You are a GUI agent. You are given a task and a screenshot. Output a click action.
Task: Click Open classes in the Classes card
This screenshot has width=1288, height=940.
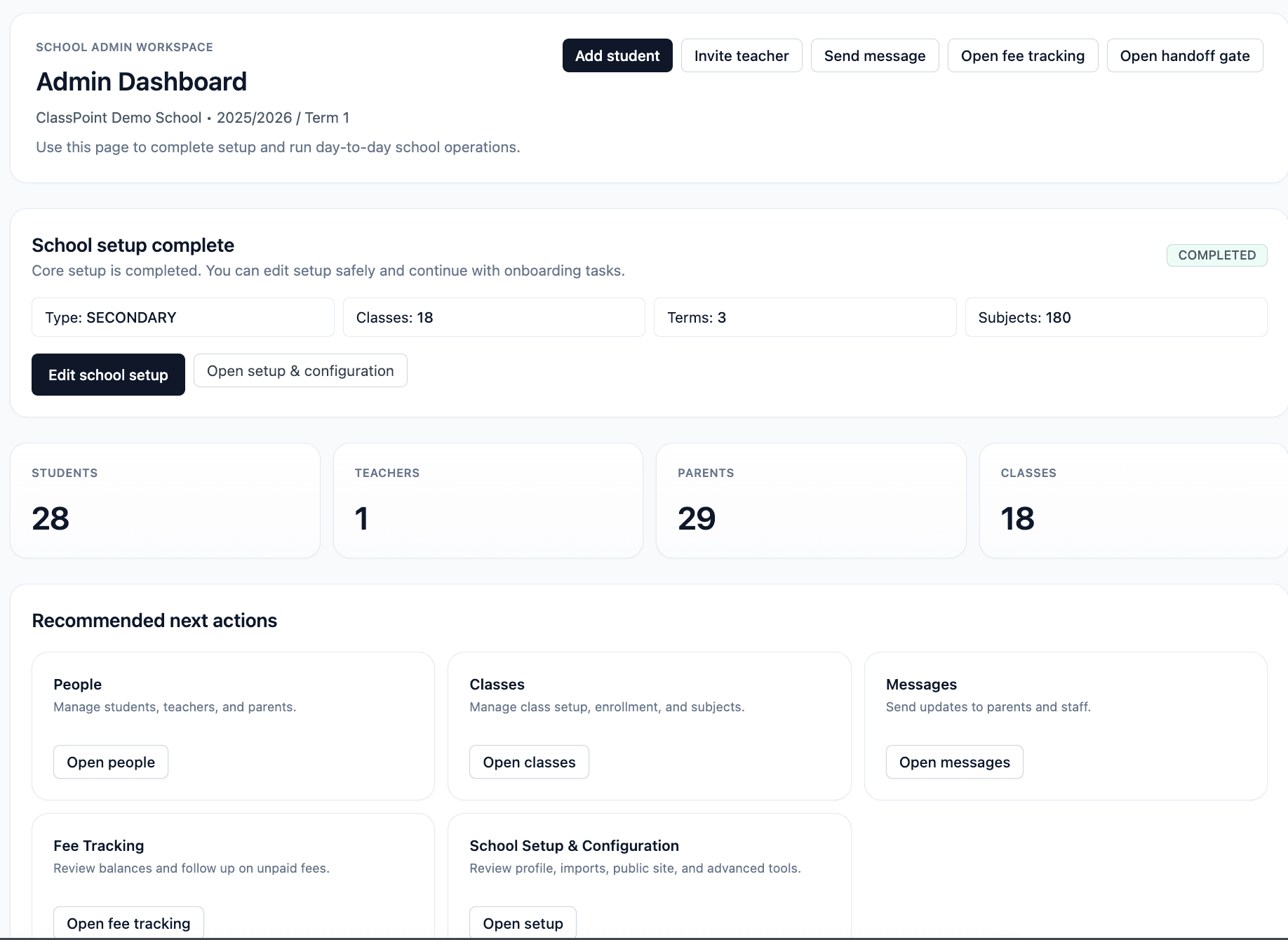click(x=529, y=762)
